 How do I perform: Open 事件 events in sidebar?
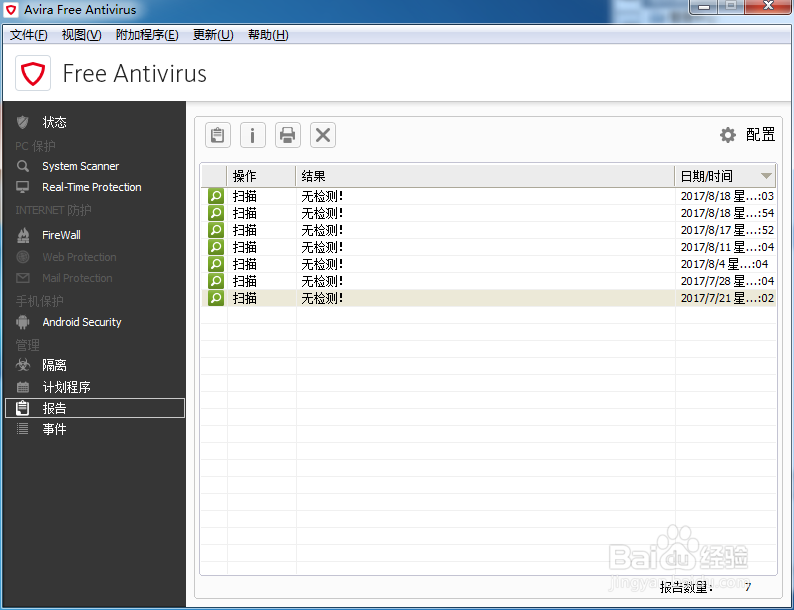(x=54, y=429)
